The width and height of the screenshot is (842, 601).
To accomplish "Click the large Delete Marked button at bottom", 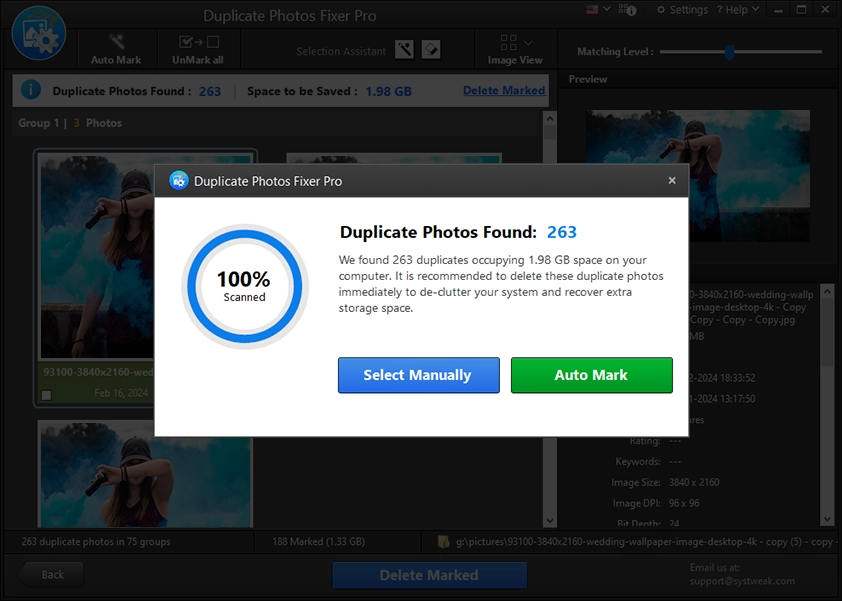I will pos(429,575).
